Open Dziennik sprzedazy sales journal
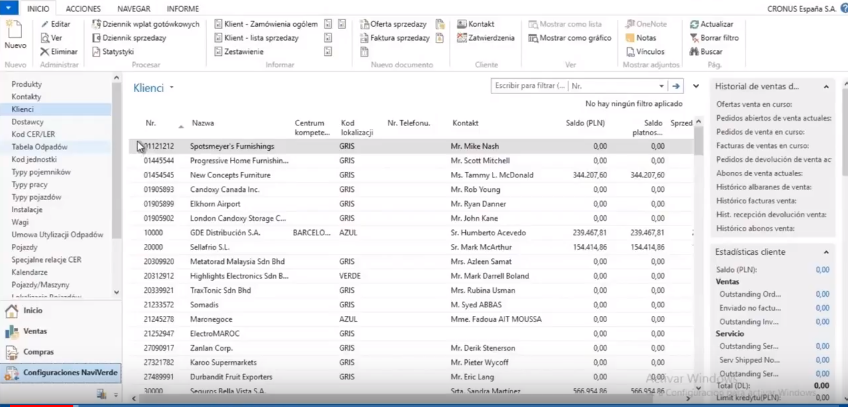The width and height of the screenshot is (848, 407). coord(129,38)
